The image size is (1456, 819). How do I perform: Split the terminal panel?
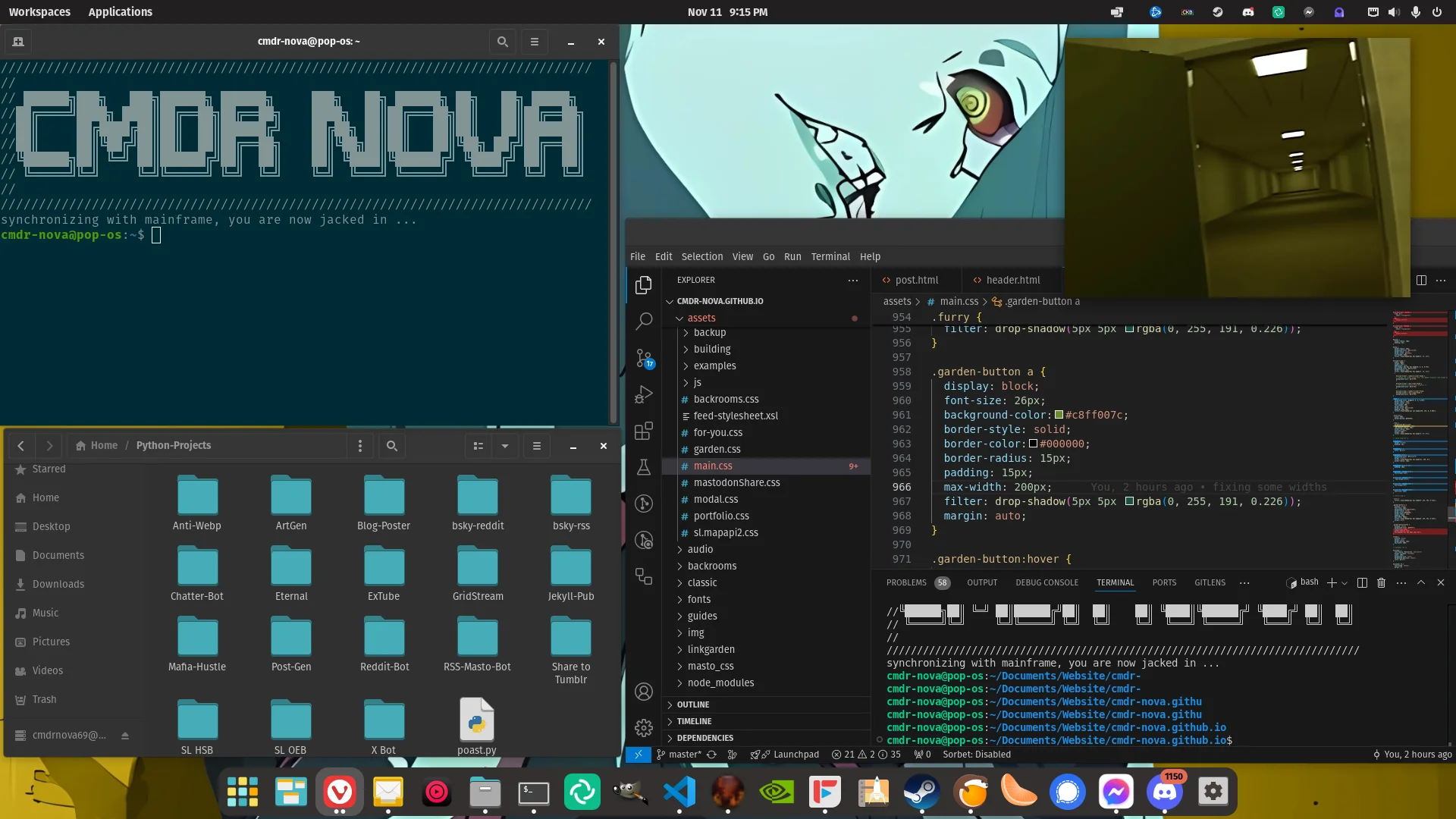[x=1362, y=582]
